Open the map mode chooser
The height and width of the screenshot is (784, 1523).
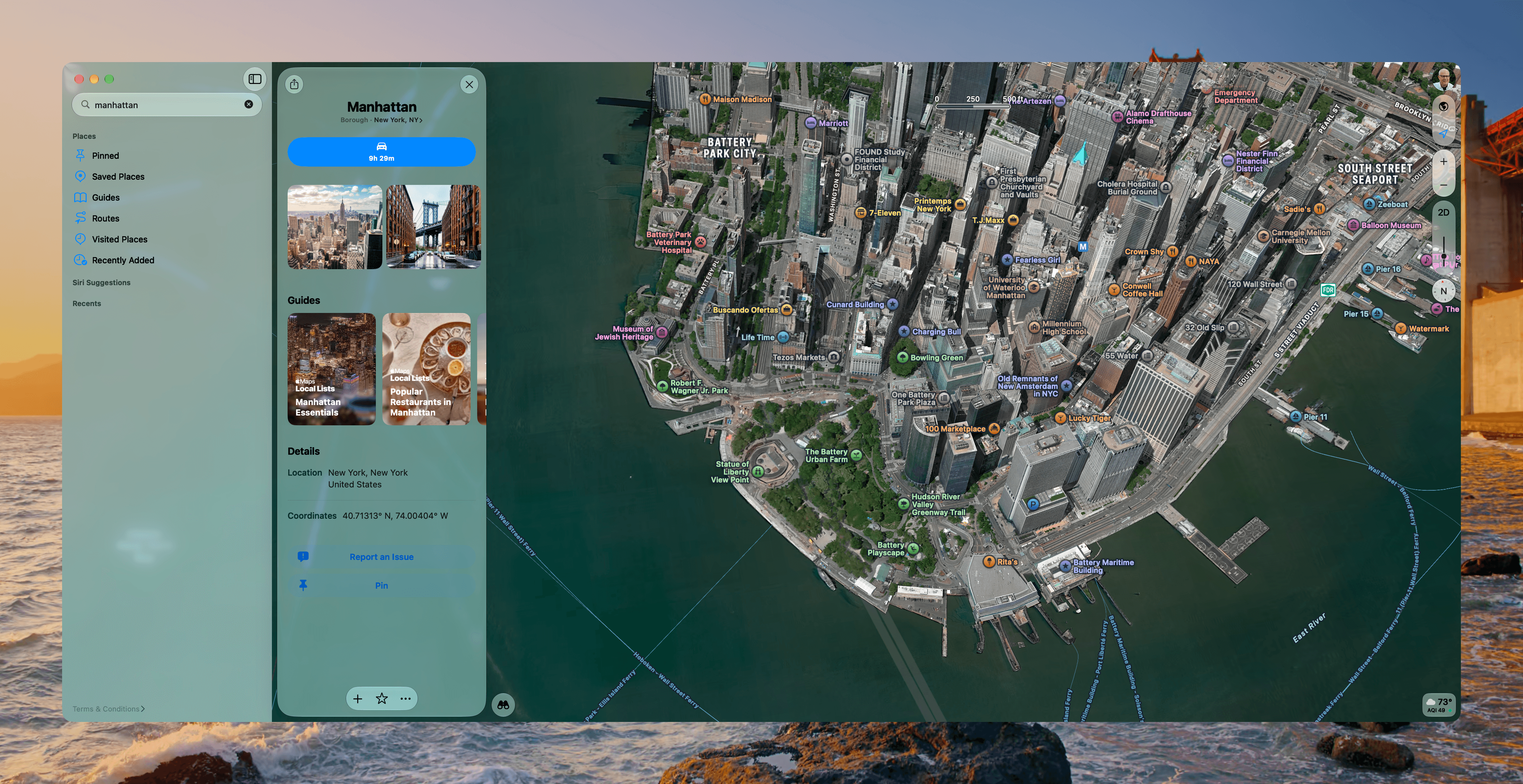[x=1443, y=106]
